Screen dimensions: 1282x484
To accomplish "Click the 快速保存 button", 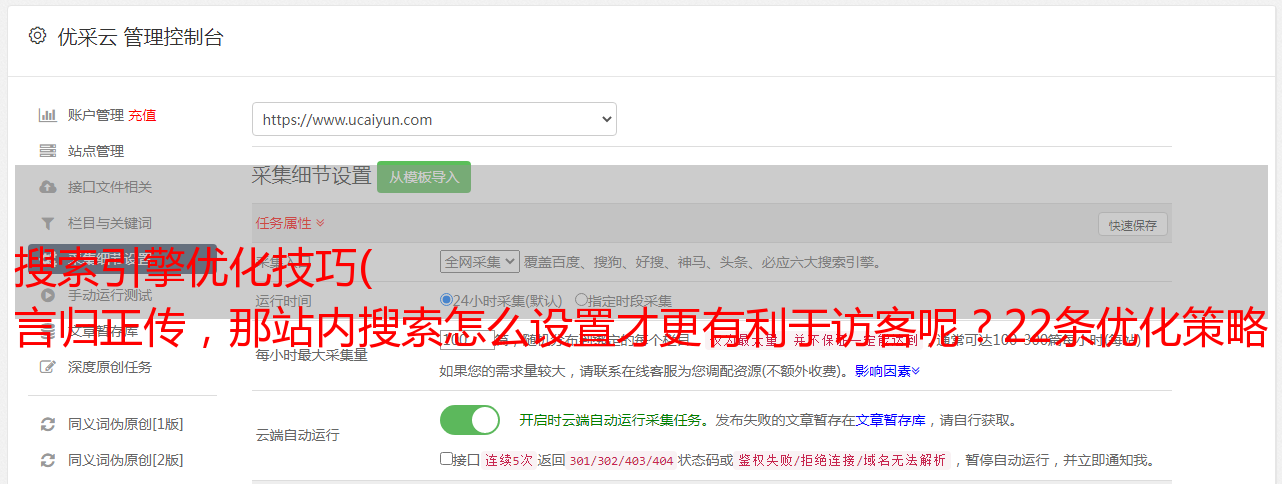I will pyautogui.click(x=1132, y=225).
